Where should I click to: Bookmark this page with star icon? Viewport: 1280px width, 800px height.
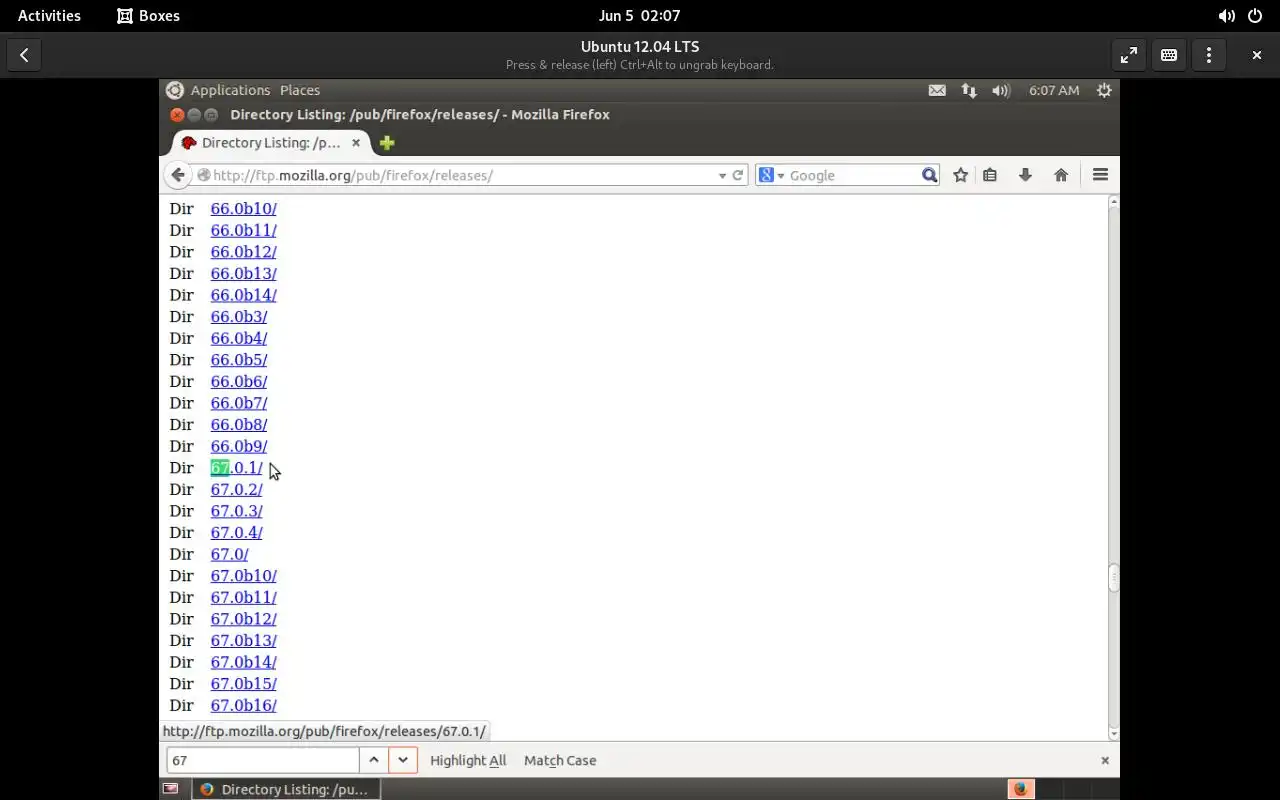pyautogui.click(x=961, y=175)
